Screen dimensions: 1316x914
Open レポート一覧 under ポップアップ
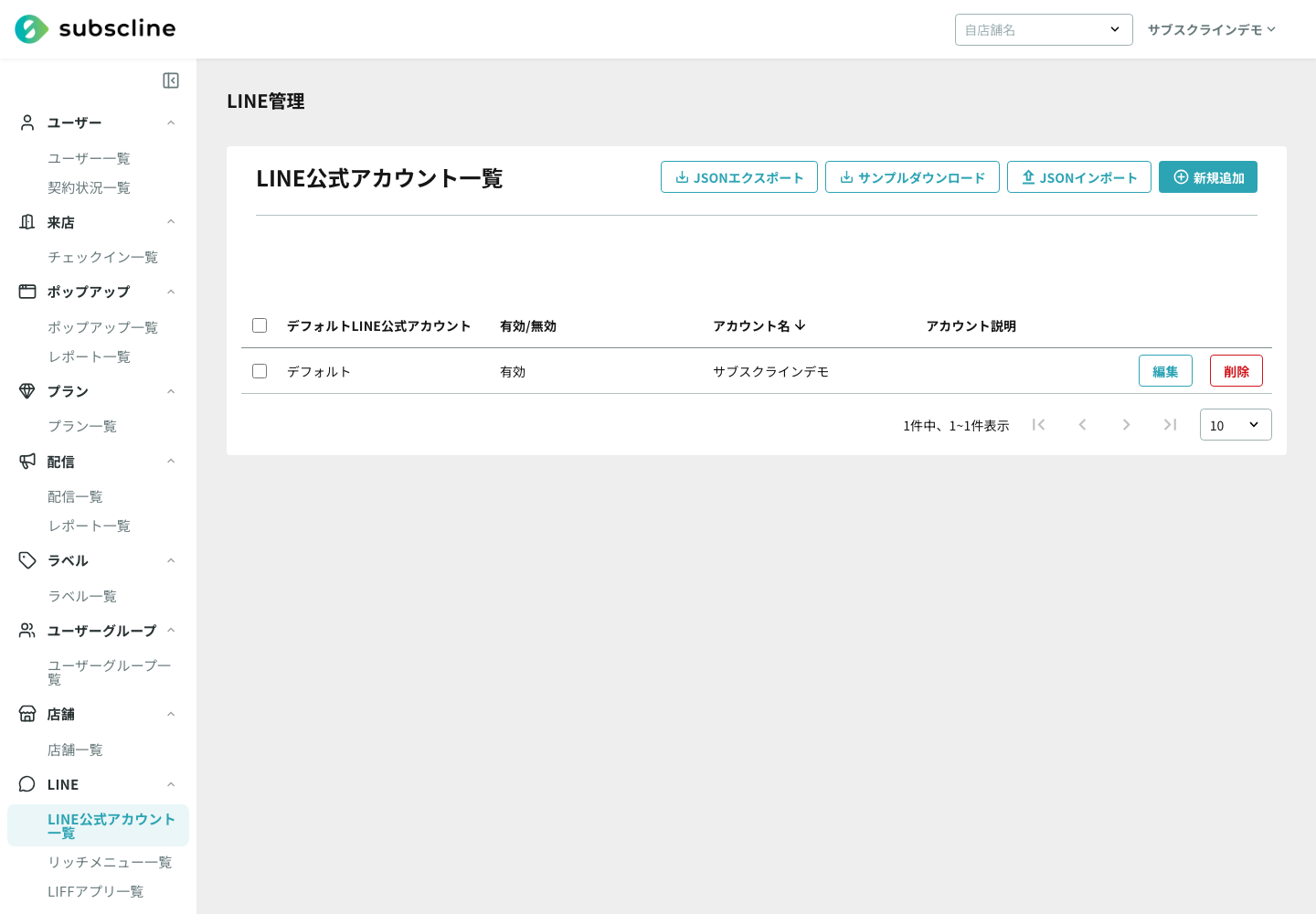click(89, 356)
